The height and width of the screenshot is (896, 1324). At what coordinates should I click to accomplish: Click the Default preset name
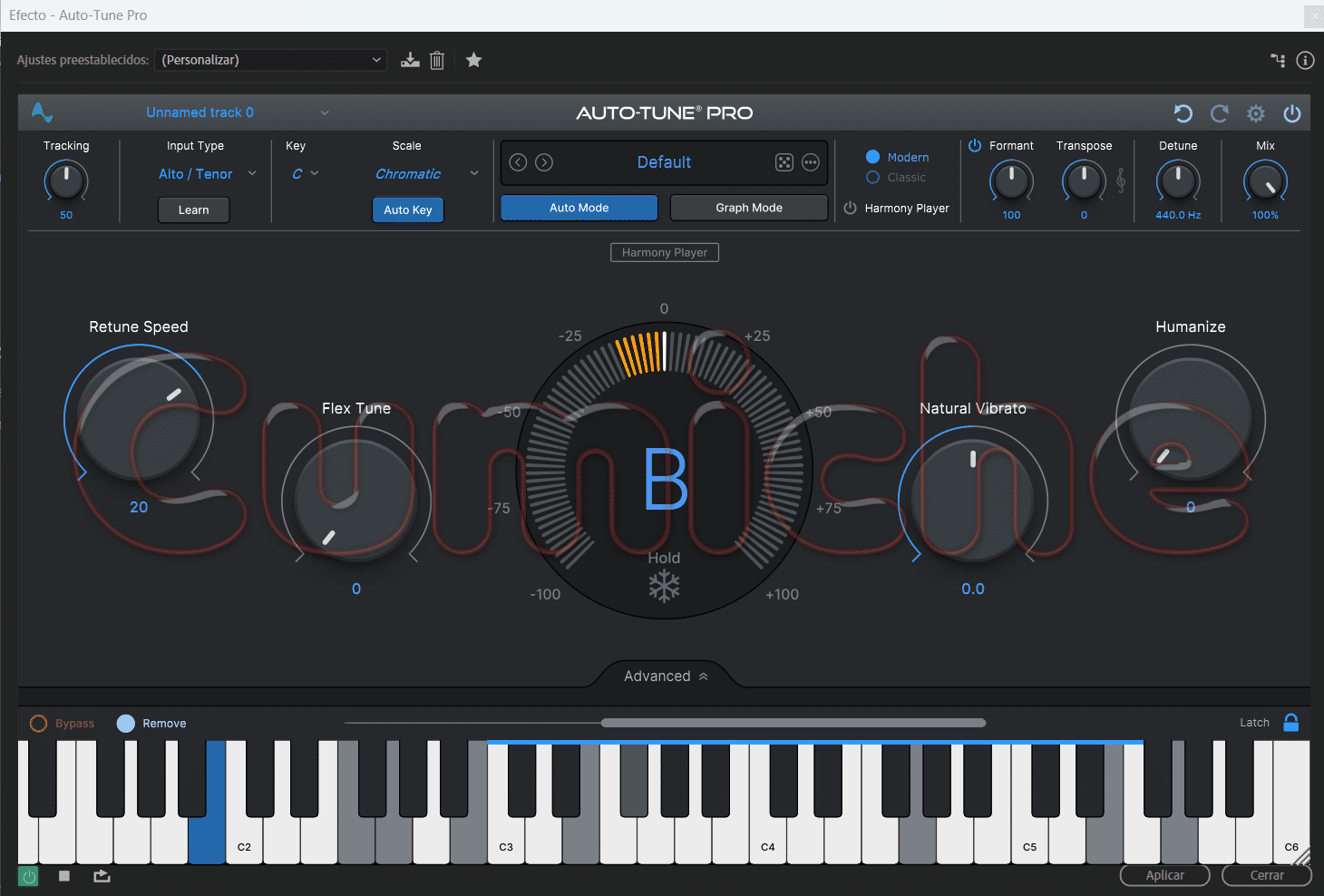pos(664,162)
